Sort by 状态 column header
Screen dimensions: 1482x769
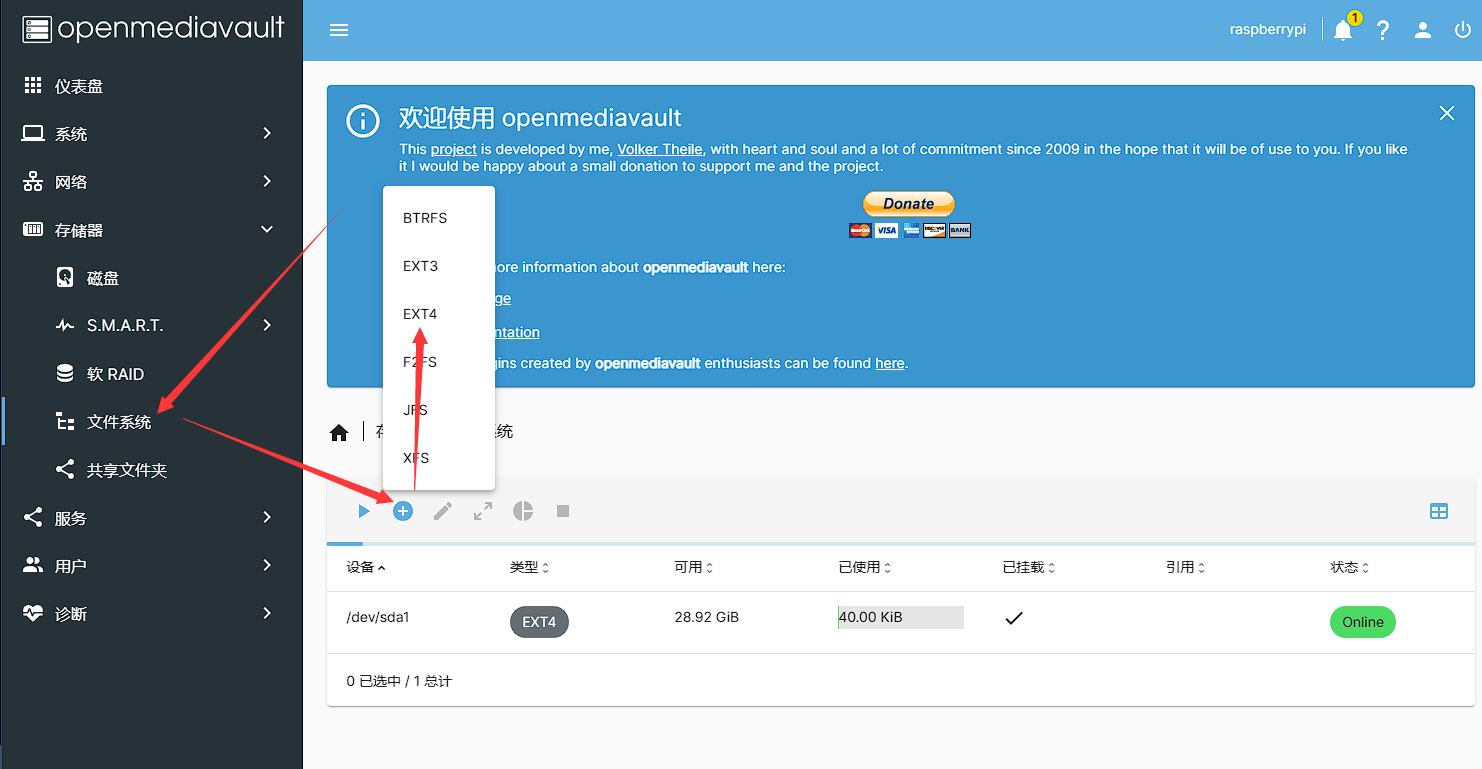[x=1350, y=567]
